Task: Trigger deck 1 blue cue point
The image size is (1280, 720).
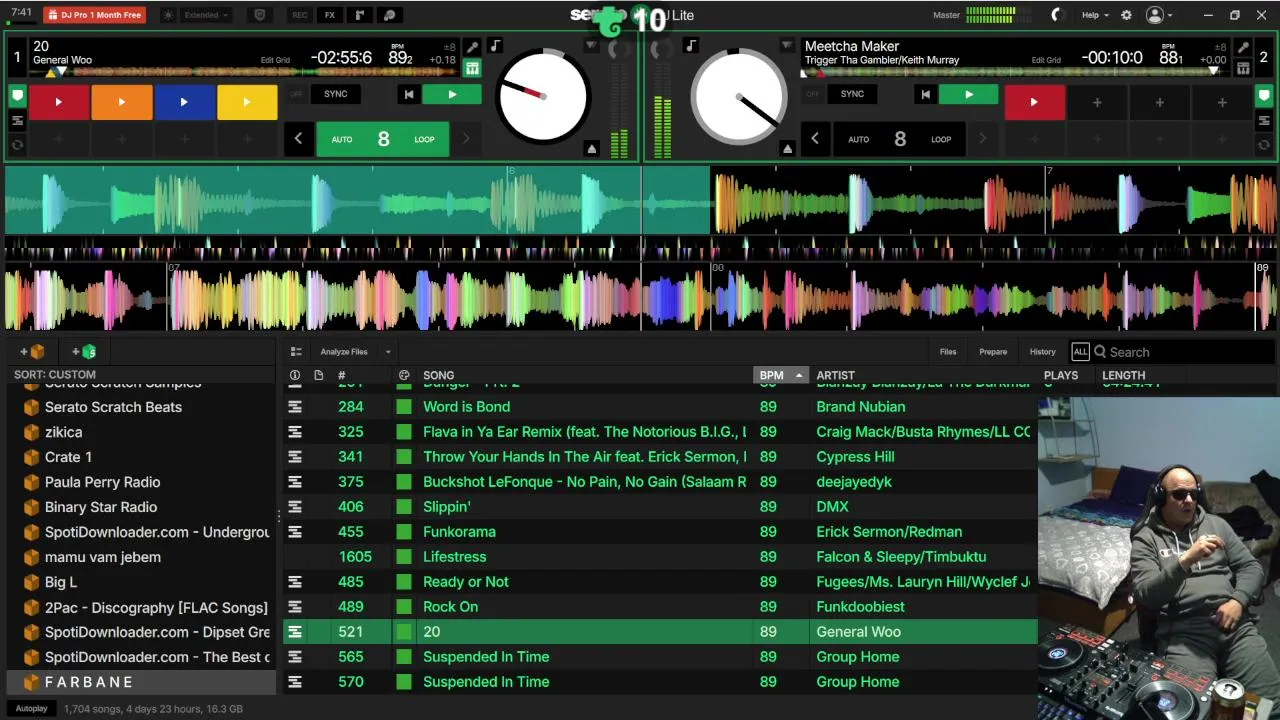Action: click(184, 102)
